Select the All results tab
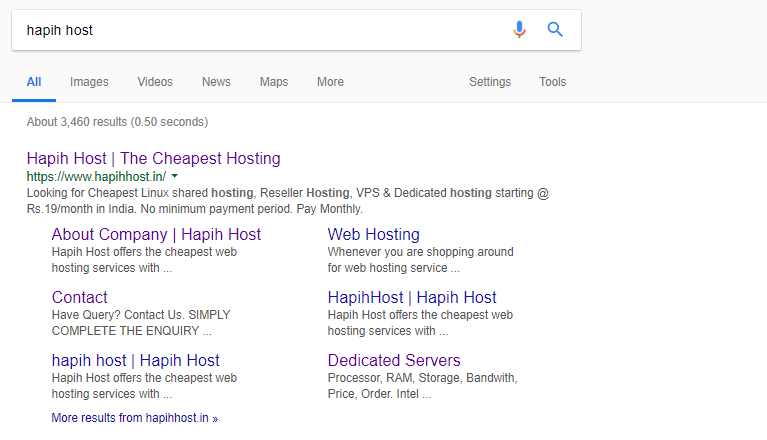767x440 pixels. click(x=34, y=82)
